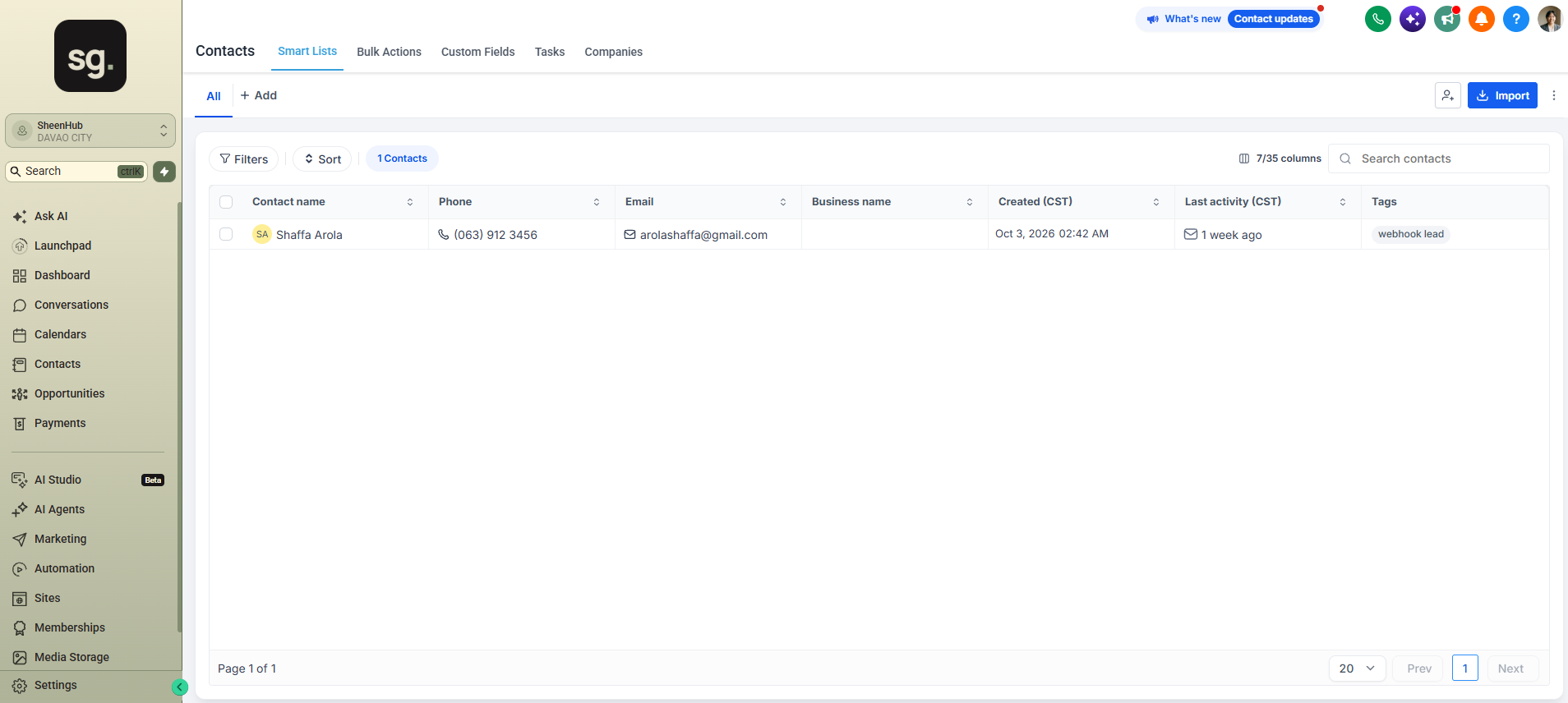Switch to the Companies tab

(614, 52)
